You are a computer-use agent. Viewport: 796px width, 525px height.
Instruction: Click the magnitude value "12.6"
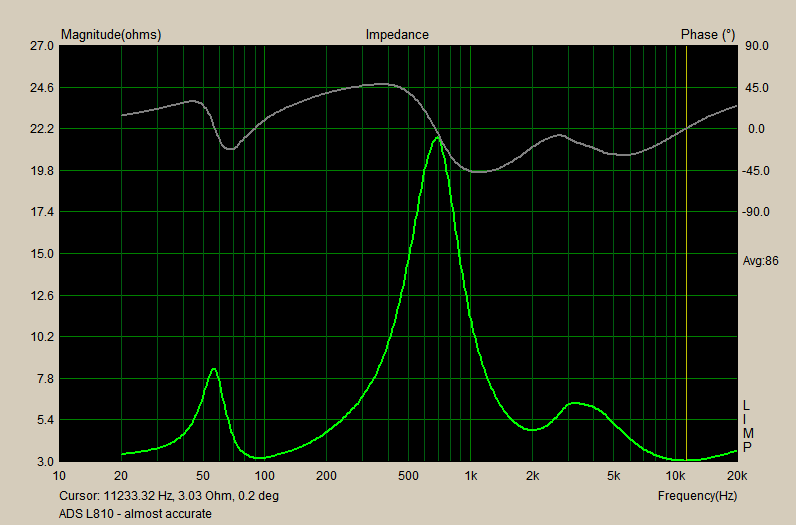pos(42,296)
